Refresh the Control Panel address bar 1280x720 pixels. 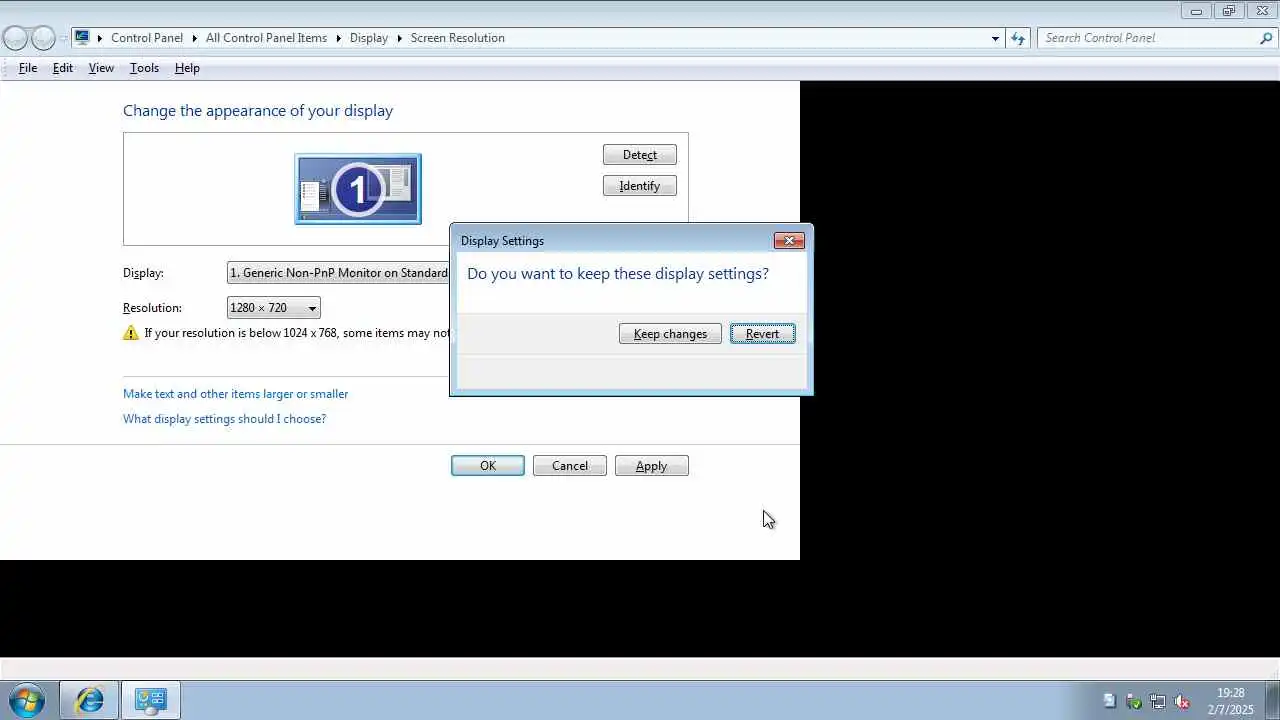[1018, 38]
